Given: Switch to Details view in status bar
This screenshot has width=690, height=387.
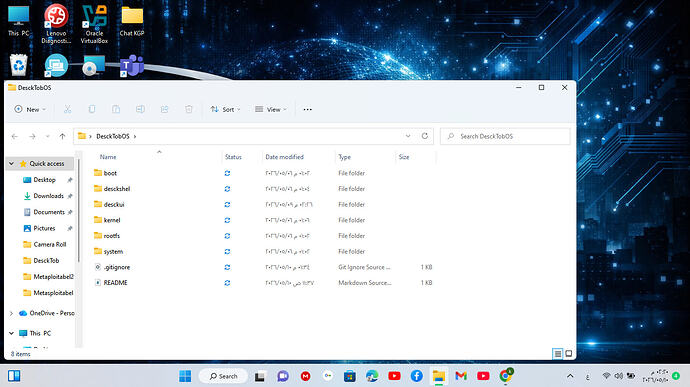Looking at the screenshot, I should pyautogui.click(x=558, y=354).
